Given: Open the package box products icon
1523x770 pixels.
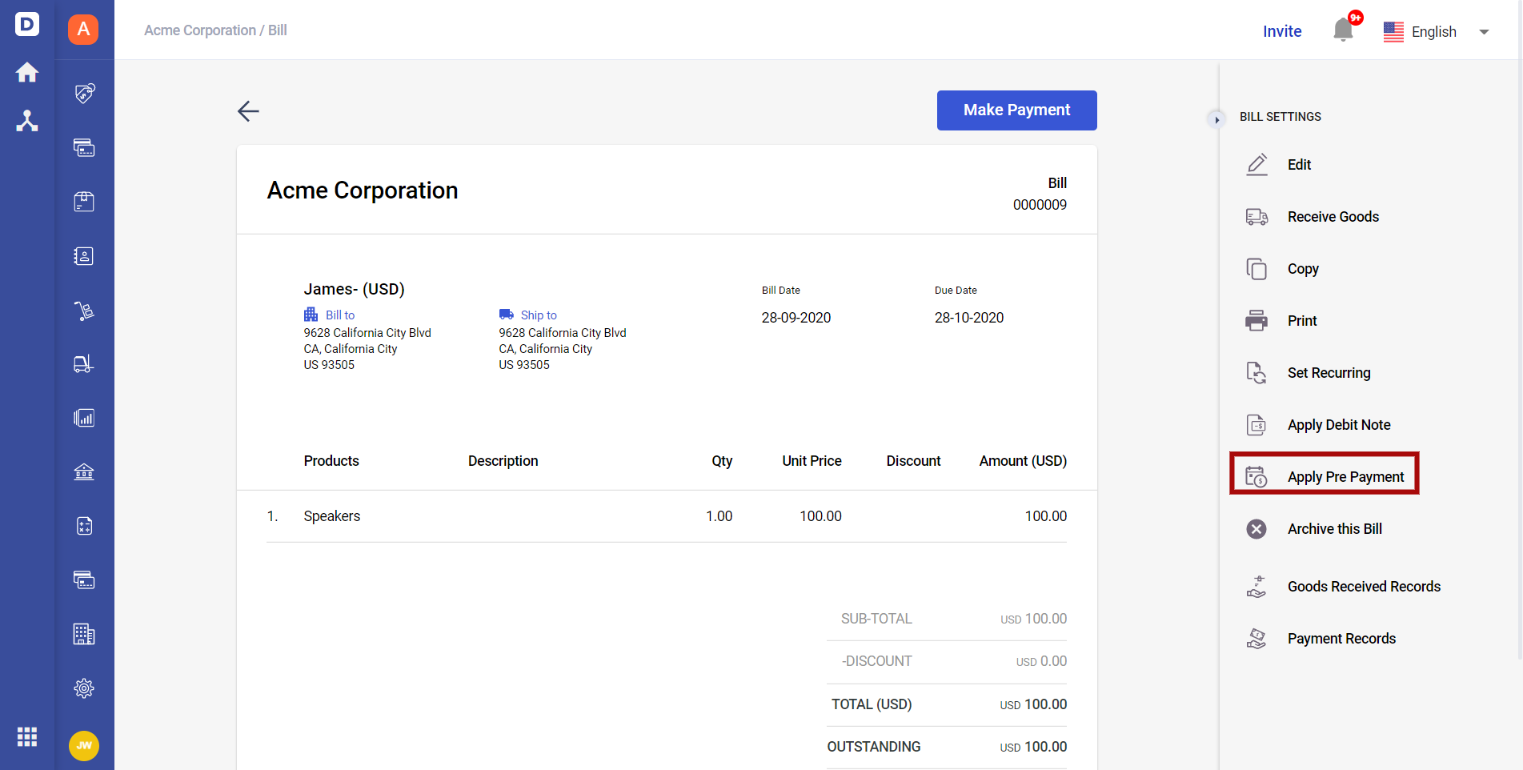Looking at the screenshot, I should [x=84, y=202].
